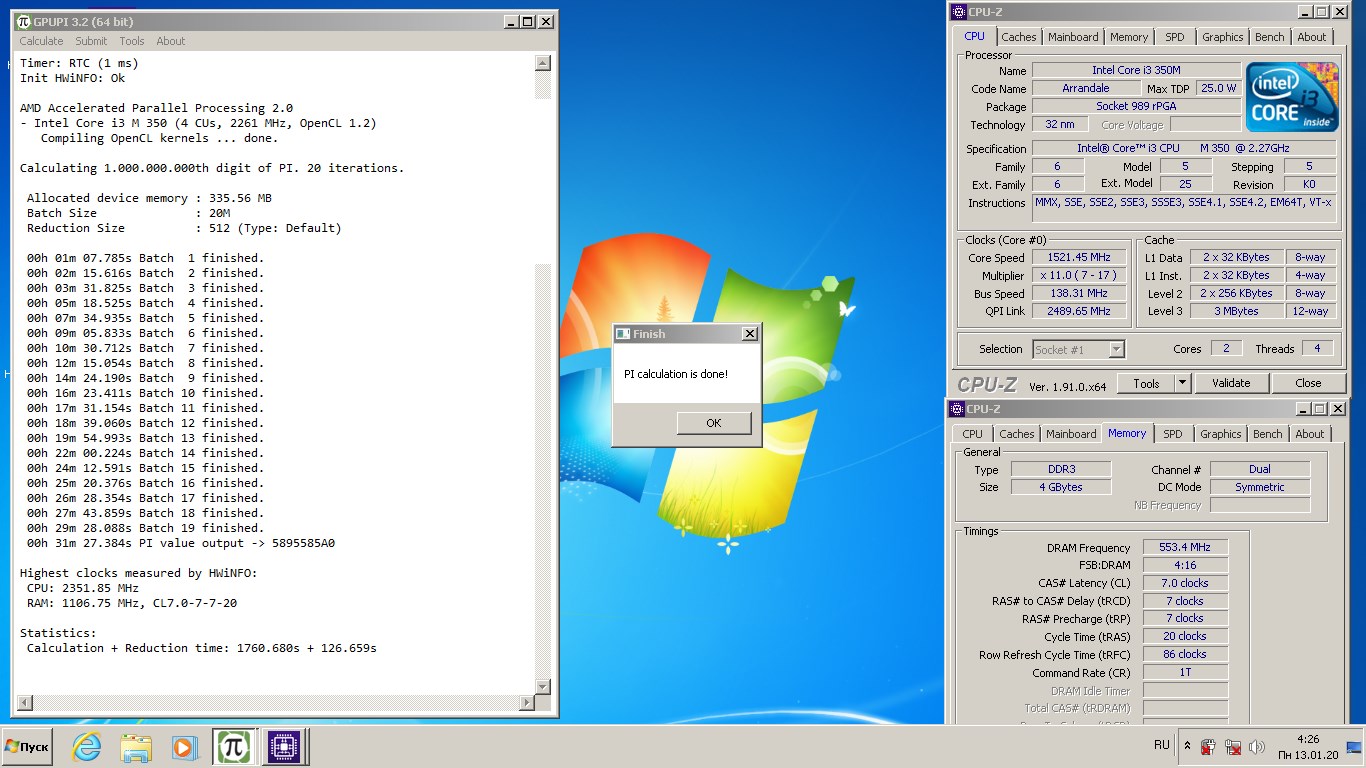Switch to Bench tab in upper CPU-Z

[1269, 37]
